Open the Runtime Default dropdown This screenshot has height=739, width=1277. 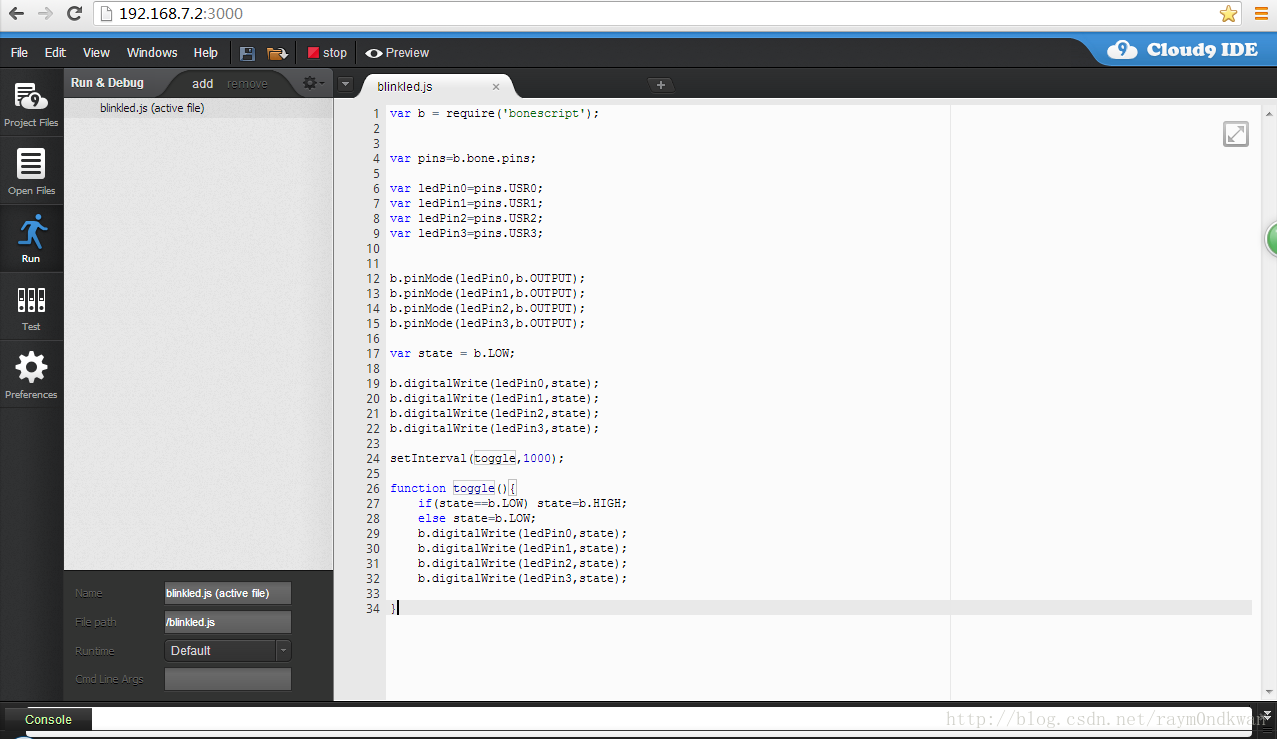tap(228, 650)
